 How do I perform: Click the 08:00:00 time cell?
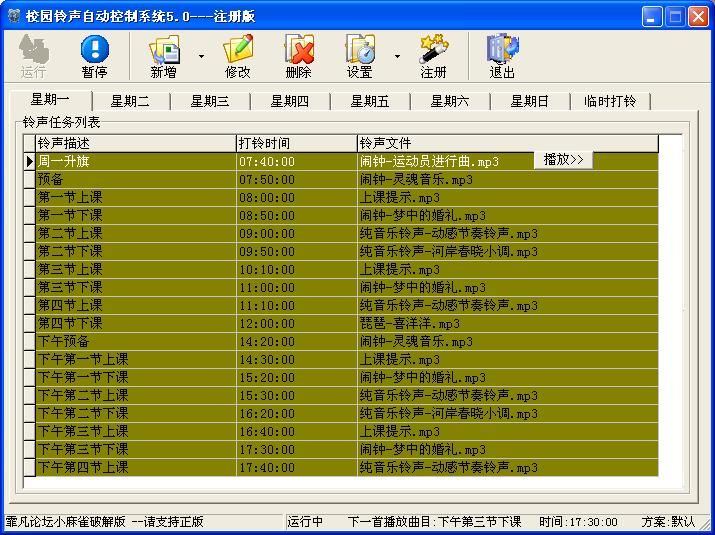click(297, 197)
